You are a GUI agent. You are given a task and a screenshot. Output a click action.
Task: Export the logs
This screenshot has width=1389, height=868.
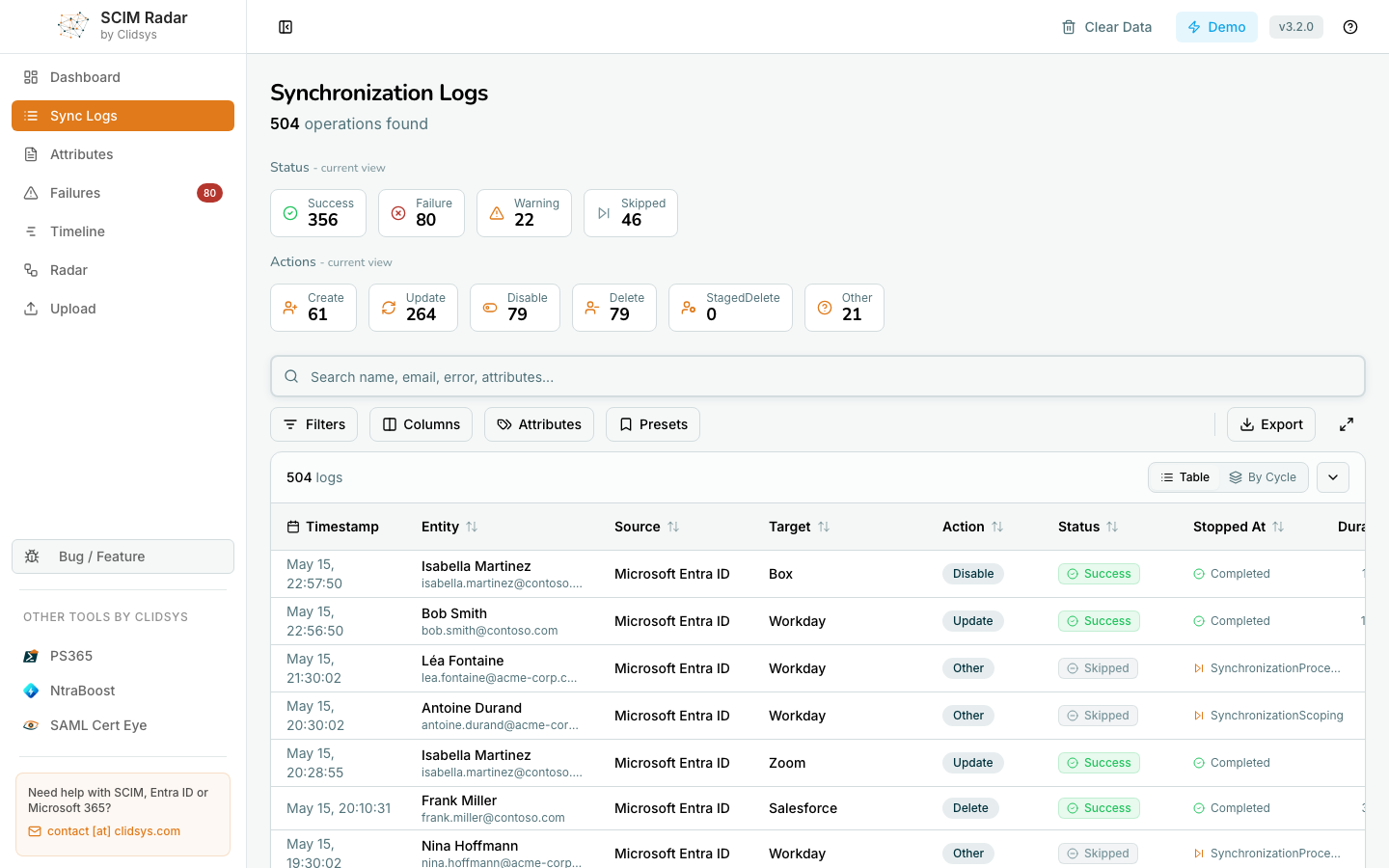click(1271, 424)
